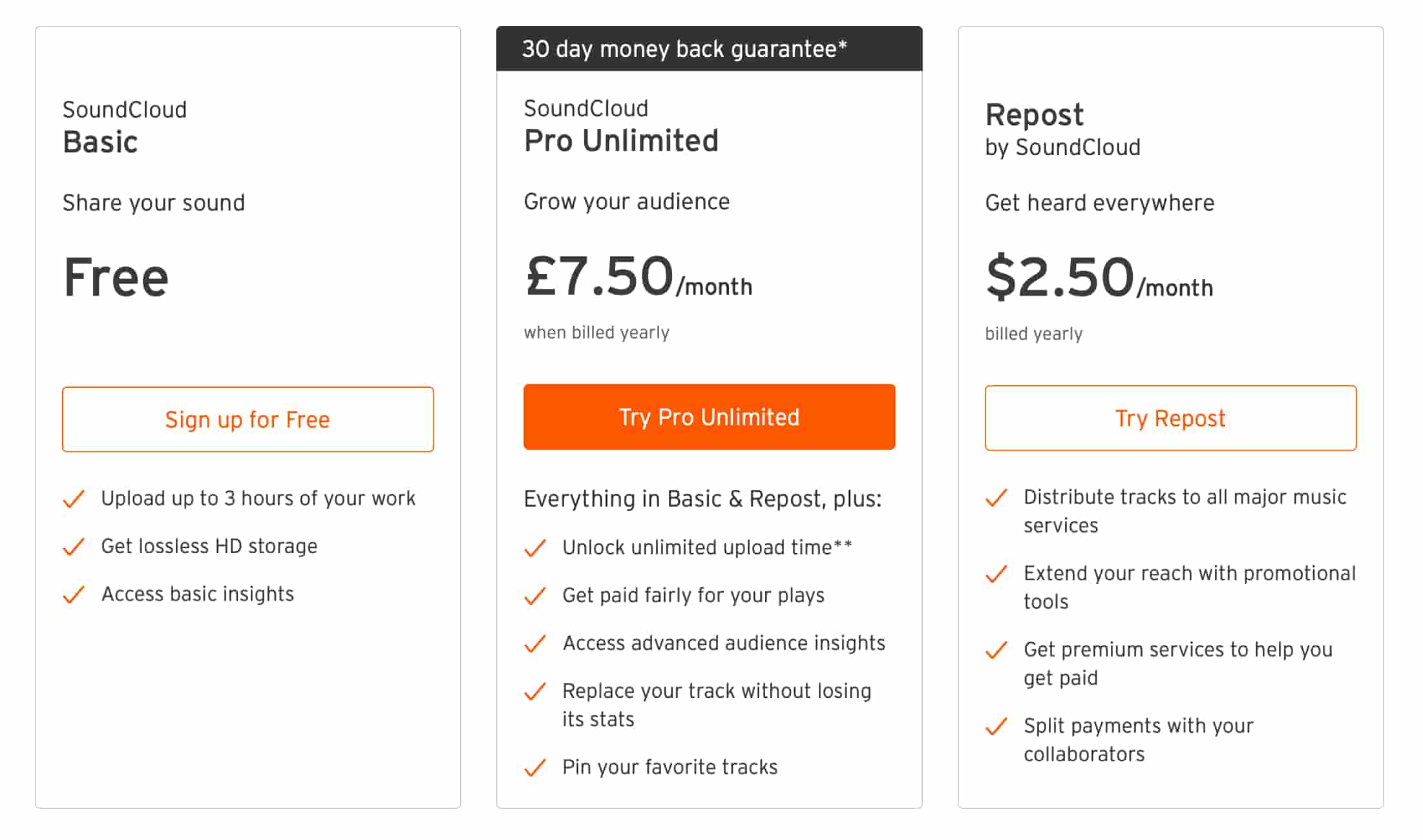Image resolution: width=1423 pixels, height=840 pixels.
Task: Click checkmark next to Access basic insights
Action: (74, 594)
